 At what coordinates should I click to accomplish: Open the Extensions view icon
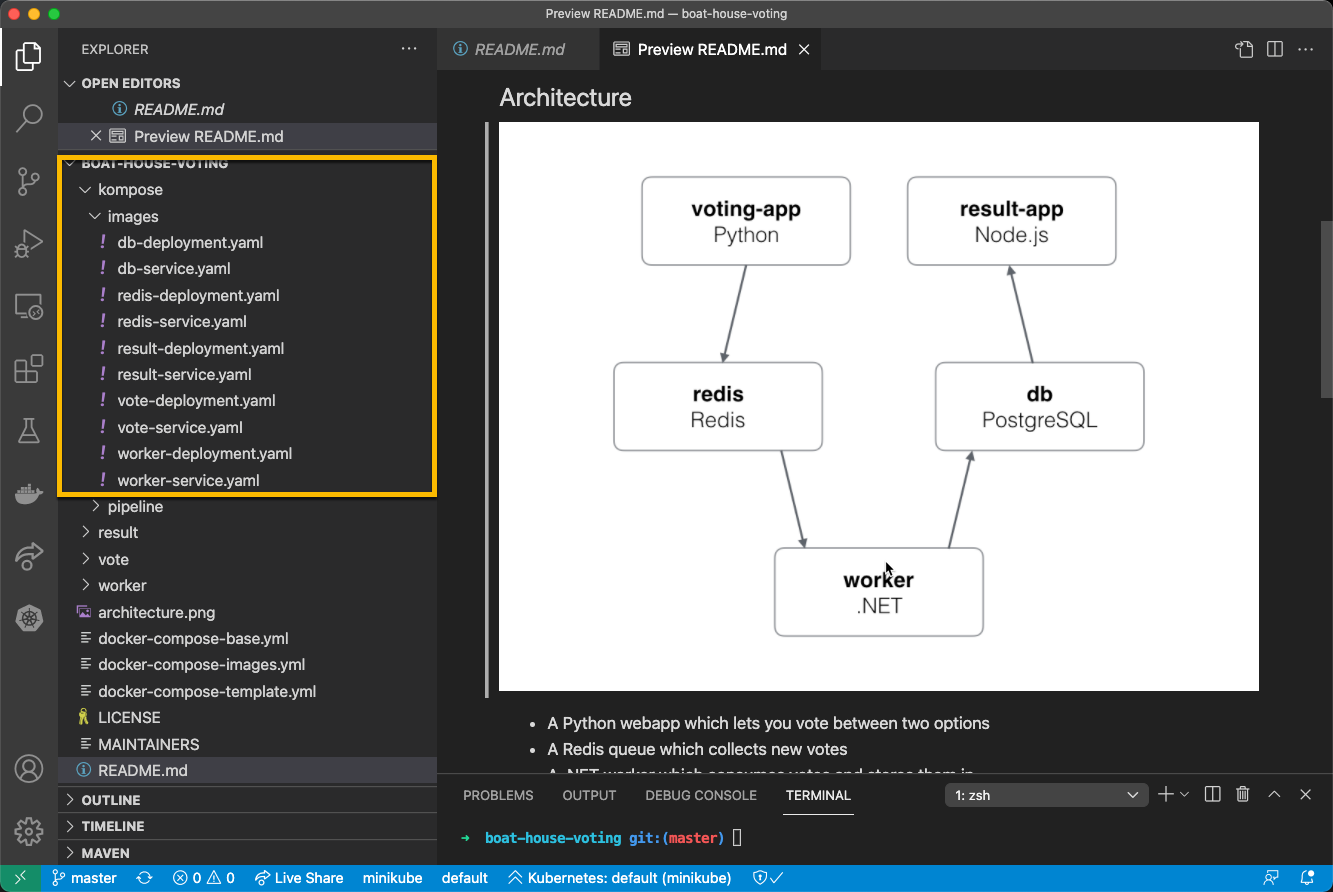point(28,369)
